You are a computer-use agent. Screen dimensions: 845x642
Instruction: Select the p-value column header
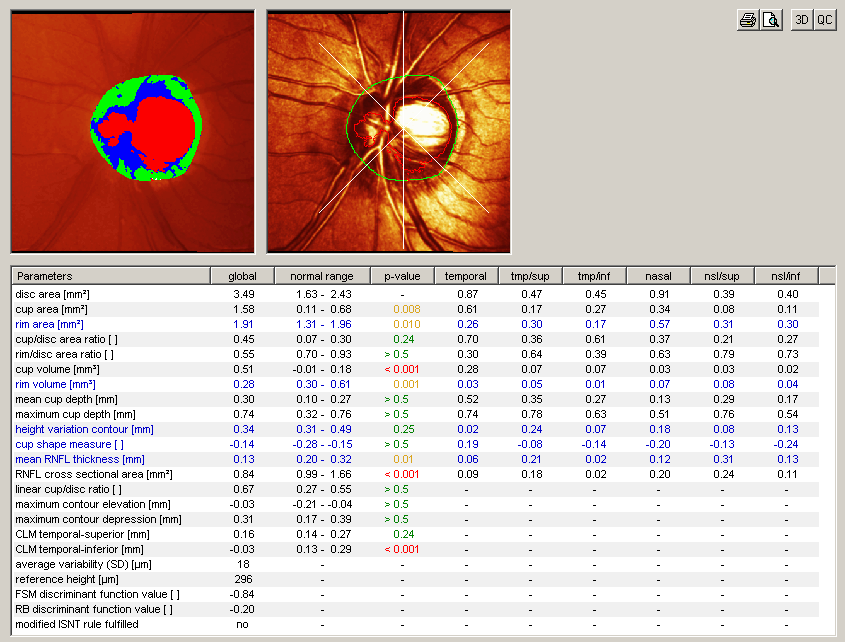click(x=404, y=276)
